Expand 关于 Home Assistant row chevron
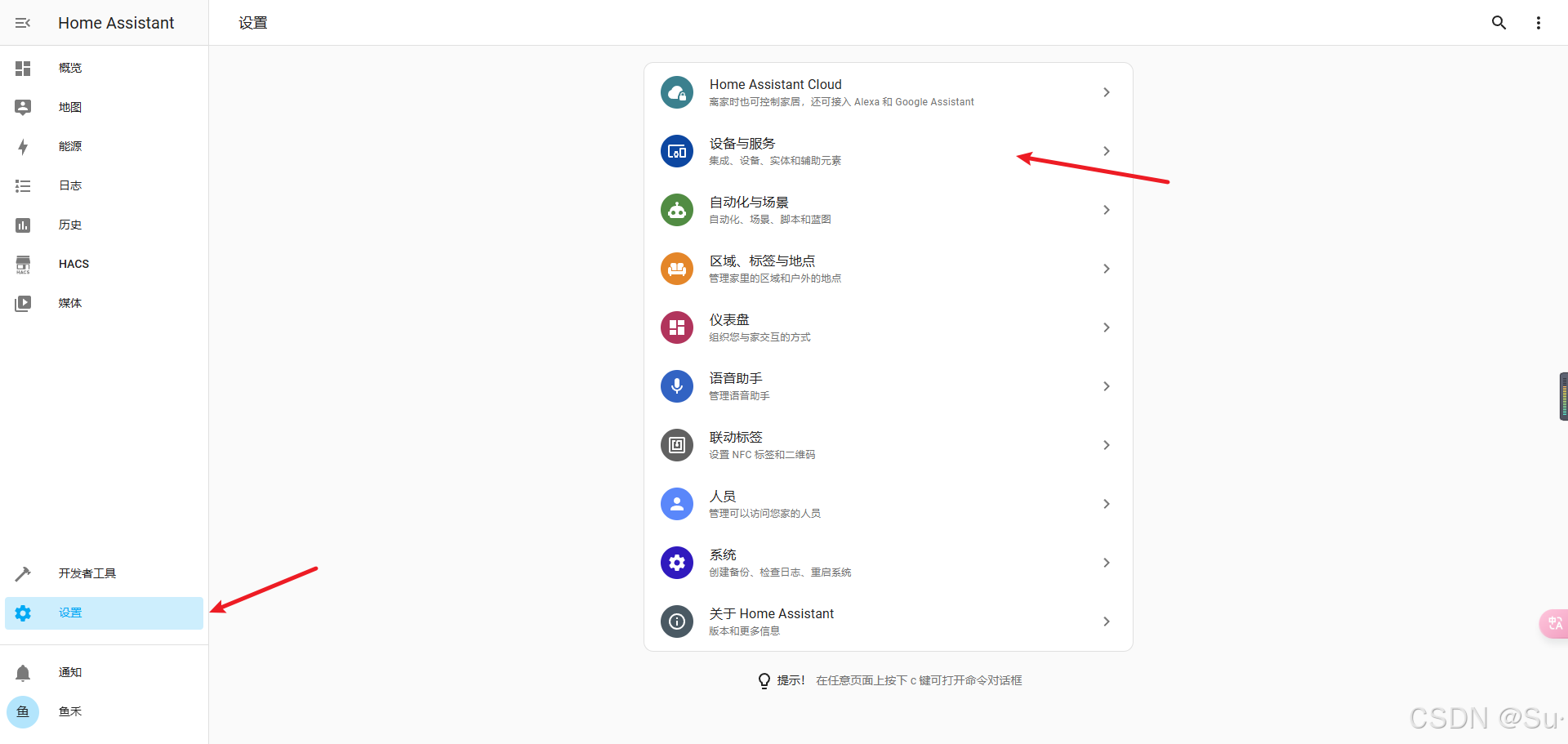Image resolution: width=1568 pixels, height=744 pixels. click(1107, 621)
